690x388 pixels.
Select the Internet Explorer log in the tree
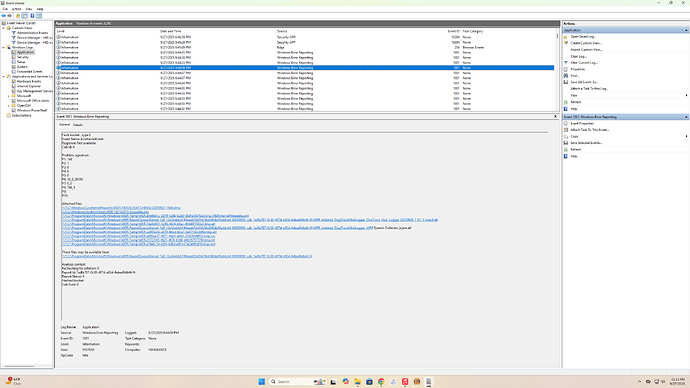(29, 86)
